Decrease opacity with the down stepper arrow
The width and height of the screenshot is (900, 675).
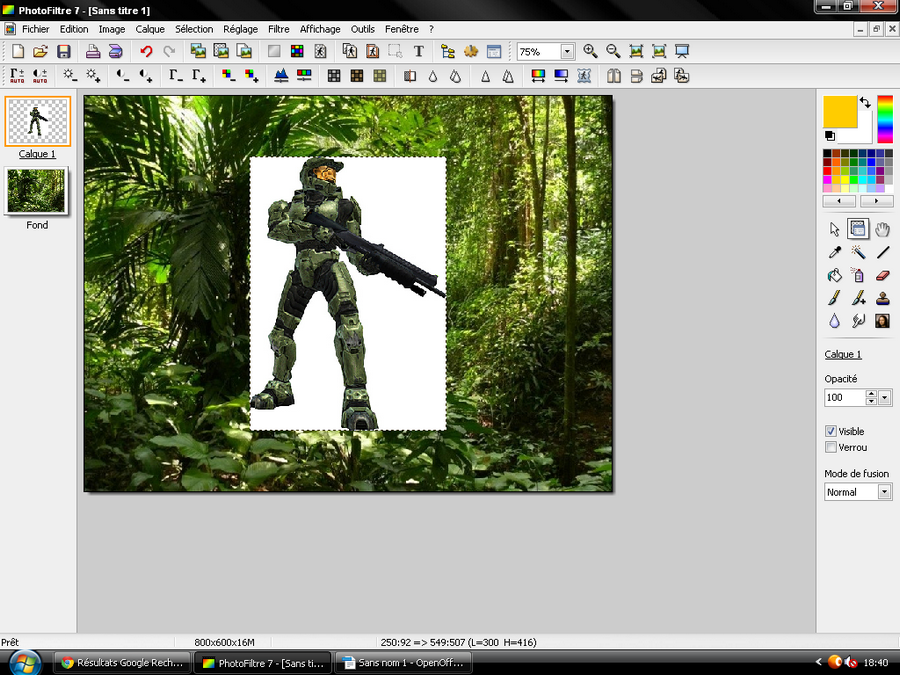point(871,401)
